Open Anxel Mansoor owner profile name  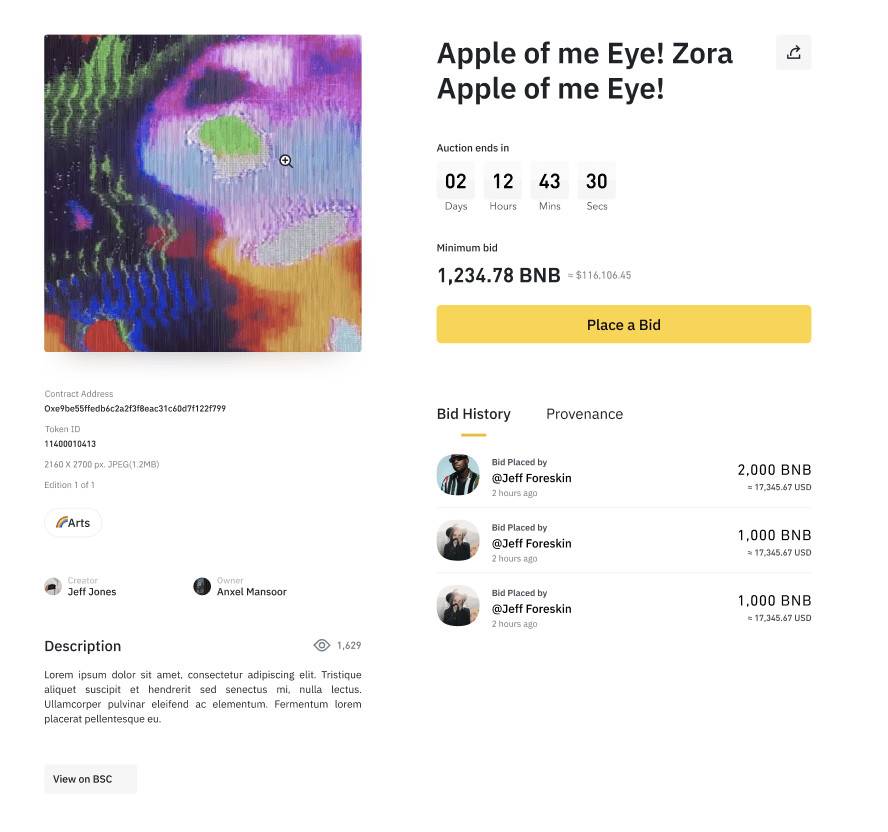251,592
